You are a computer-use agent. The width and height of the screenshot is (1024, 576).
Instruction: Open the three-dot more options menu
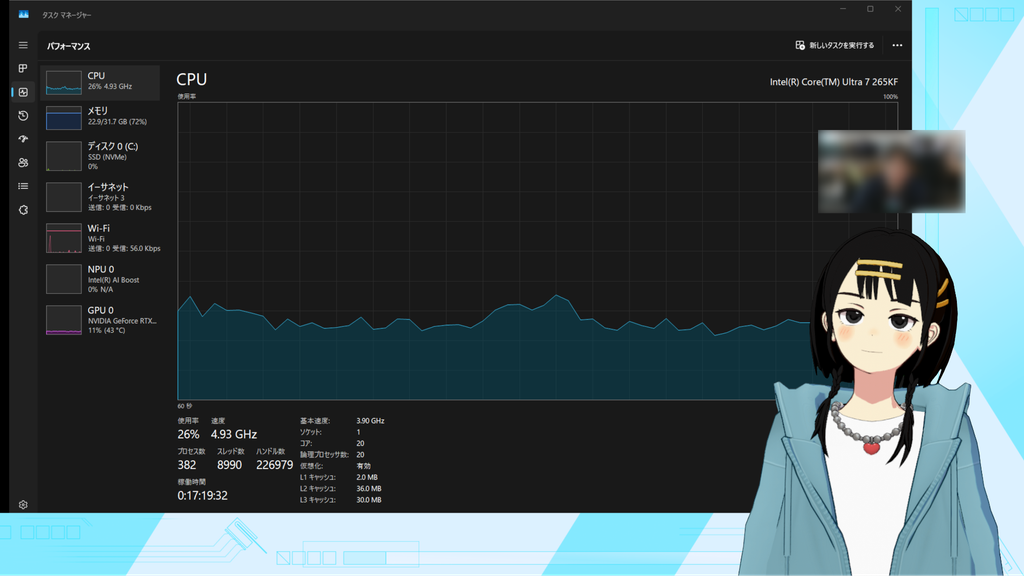click(x=897, y=45)
